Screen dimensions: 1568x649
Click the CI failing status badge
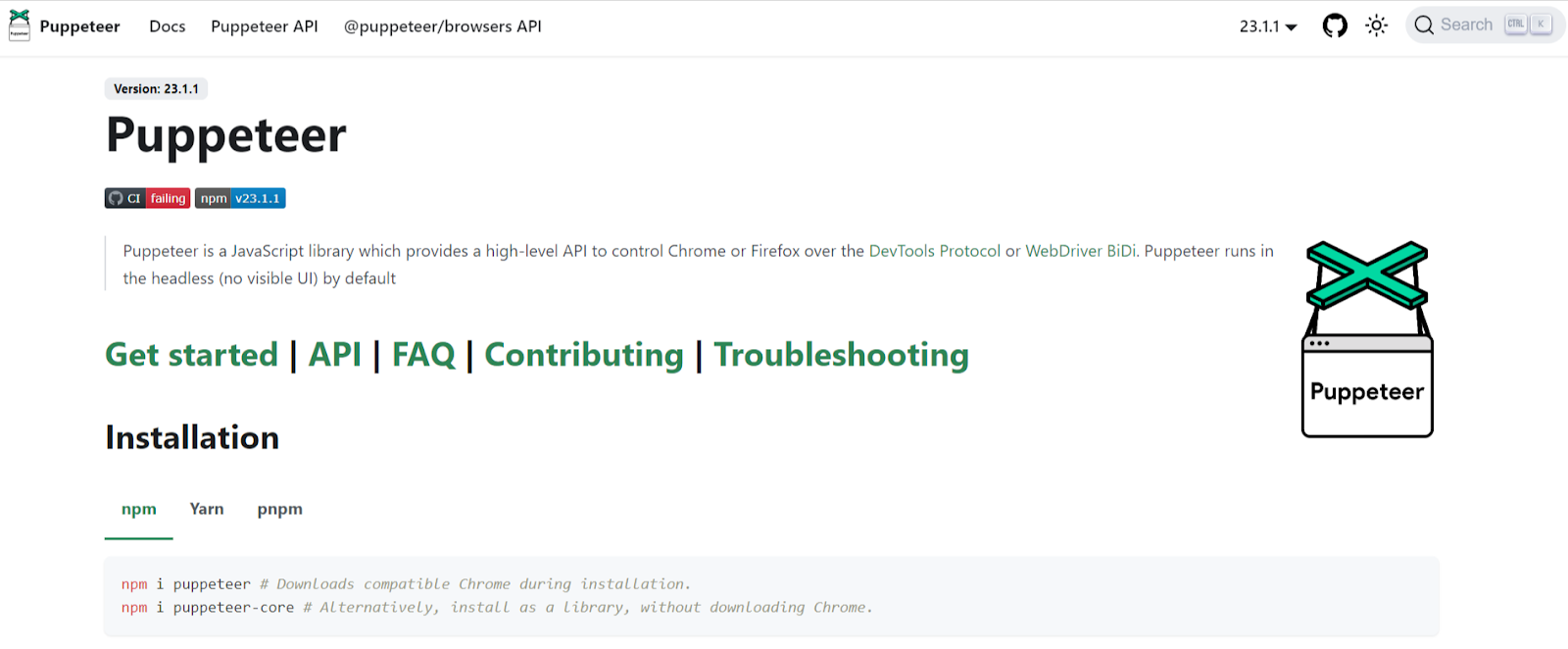[147, 198]
